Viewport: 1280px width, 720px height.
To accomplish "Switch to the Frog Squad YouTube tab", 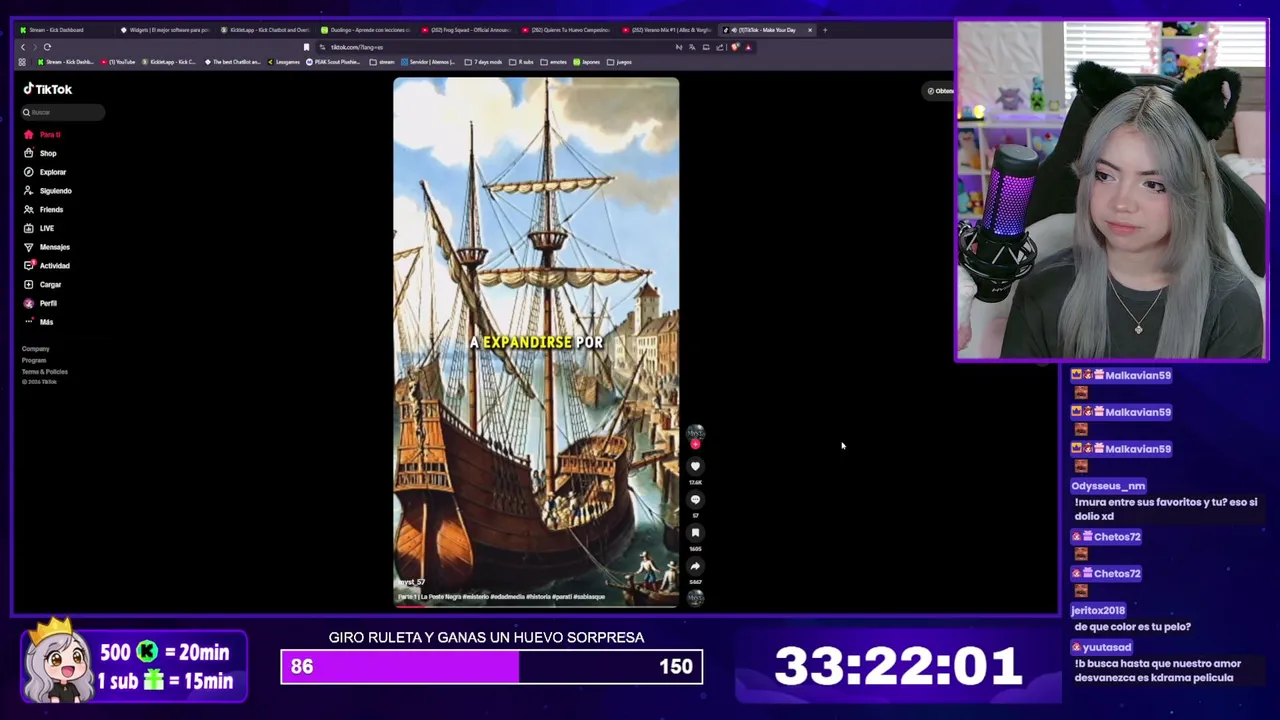I will click(x=465, y=30).
